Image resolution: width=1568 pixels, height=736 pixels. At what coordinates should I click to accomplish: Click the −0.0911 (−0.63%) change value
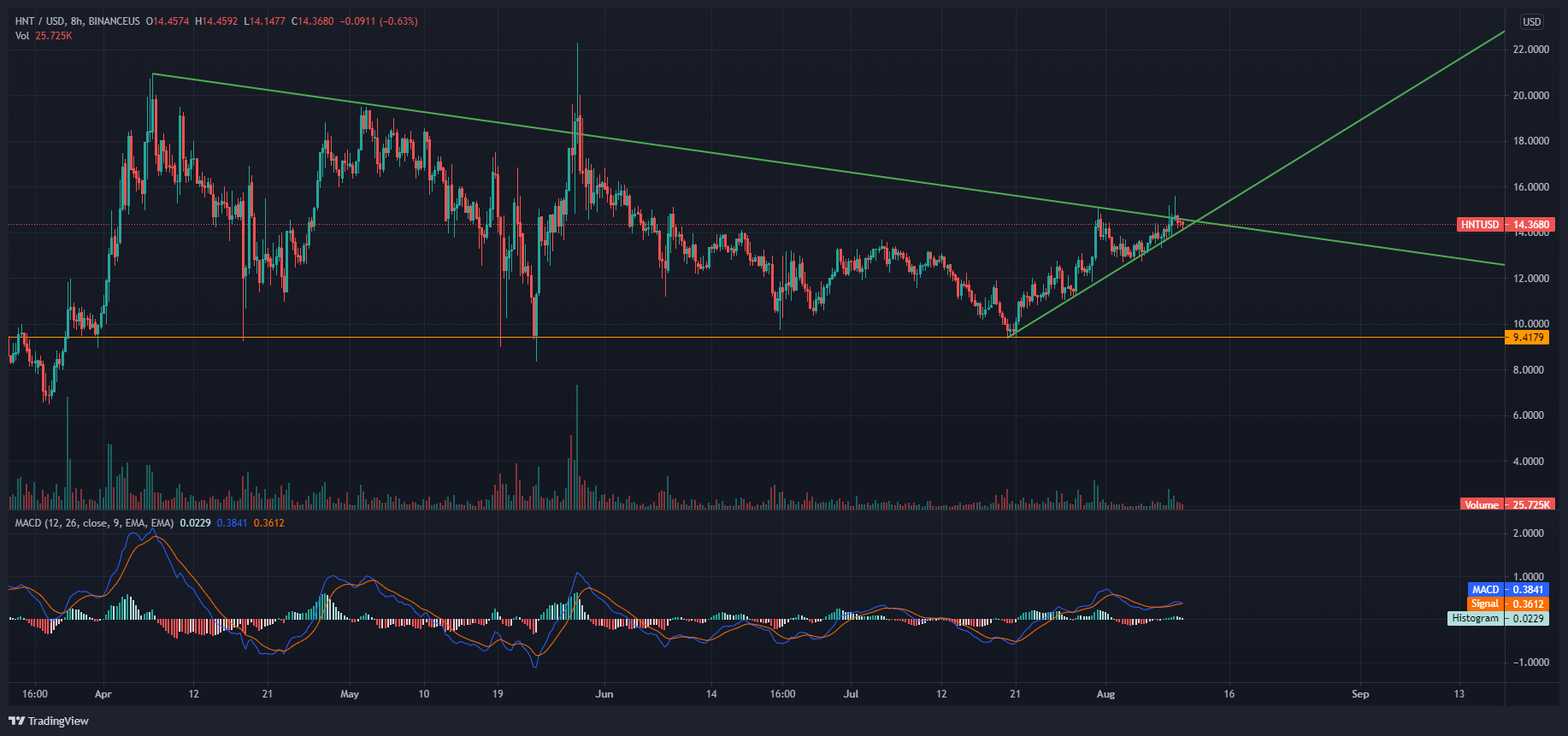[x=379, y=21]
